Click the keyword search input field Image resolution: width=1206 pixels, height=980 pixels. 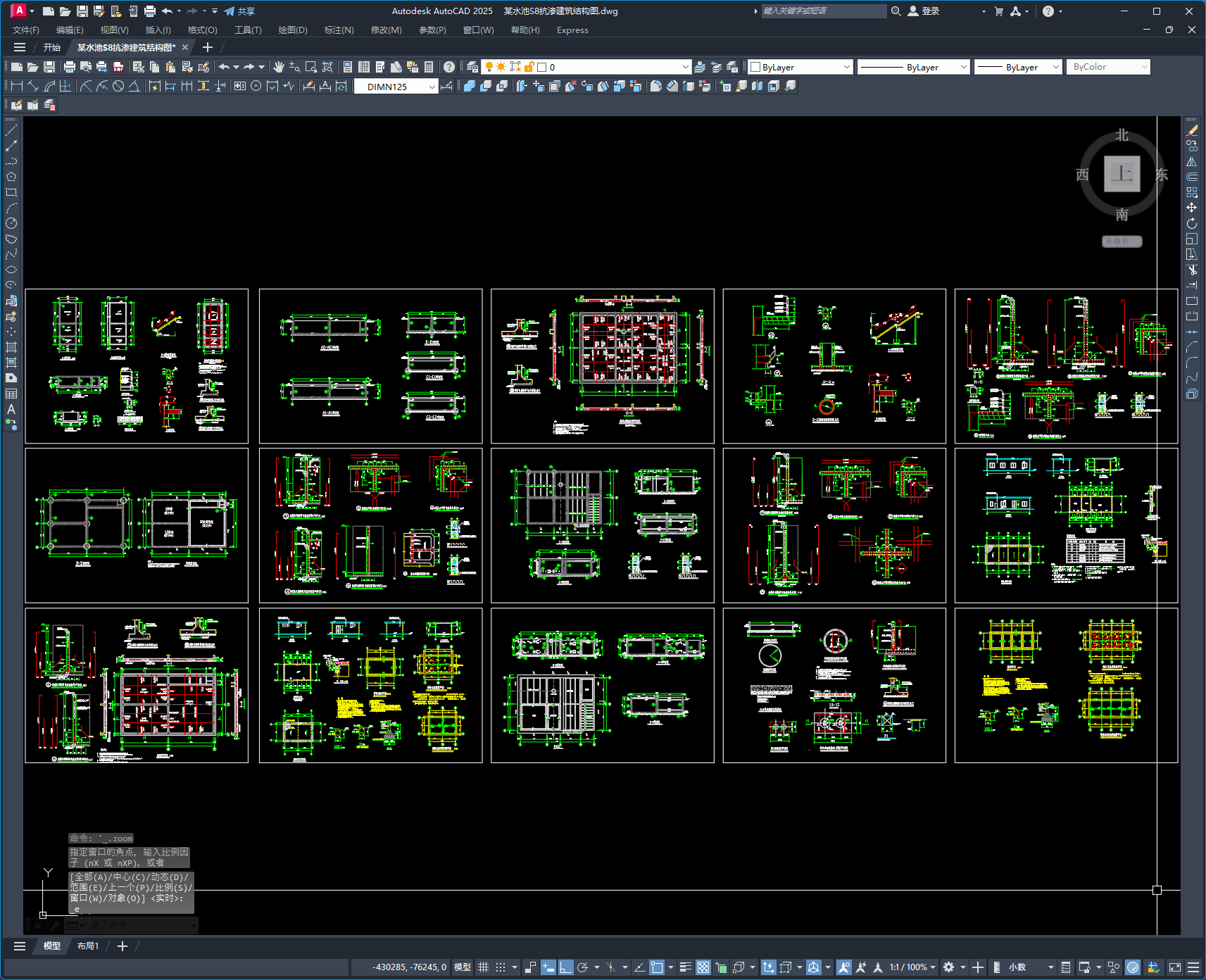(824, 11)
